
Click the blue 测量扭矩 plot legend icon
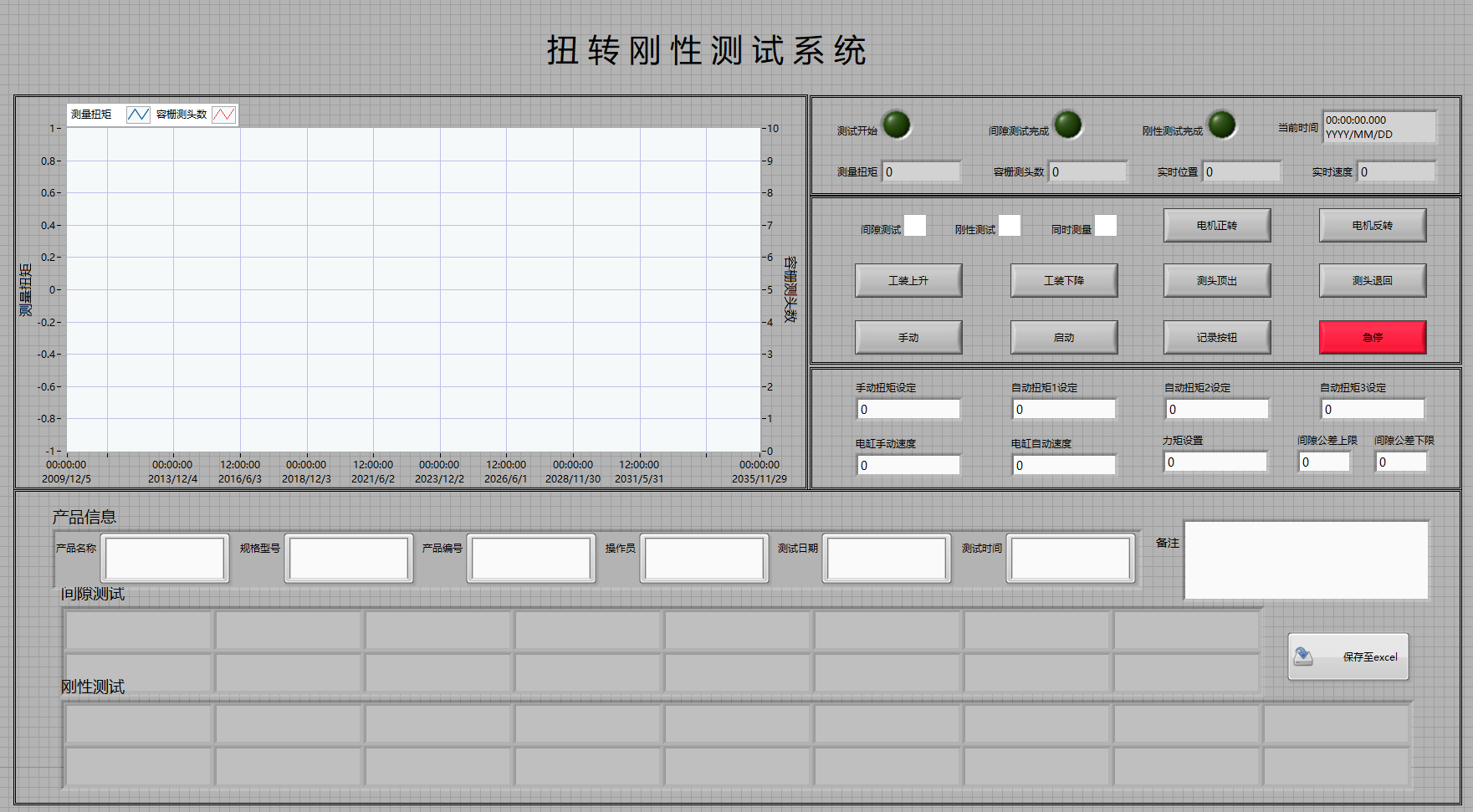138,115
